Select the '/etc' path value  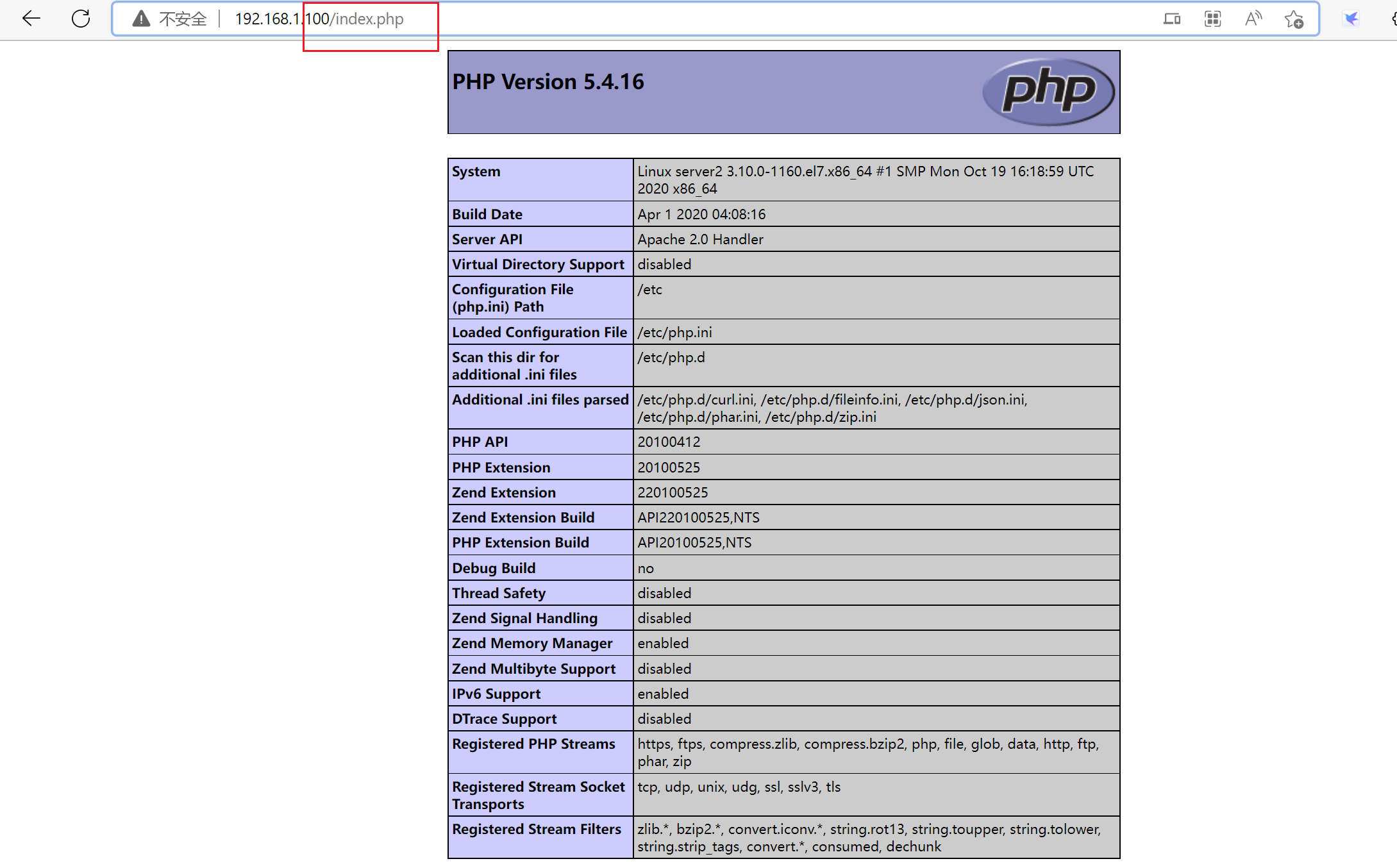coord(649,289)
